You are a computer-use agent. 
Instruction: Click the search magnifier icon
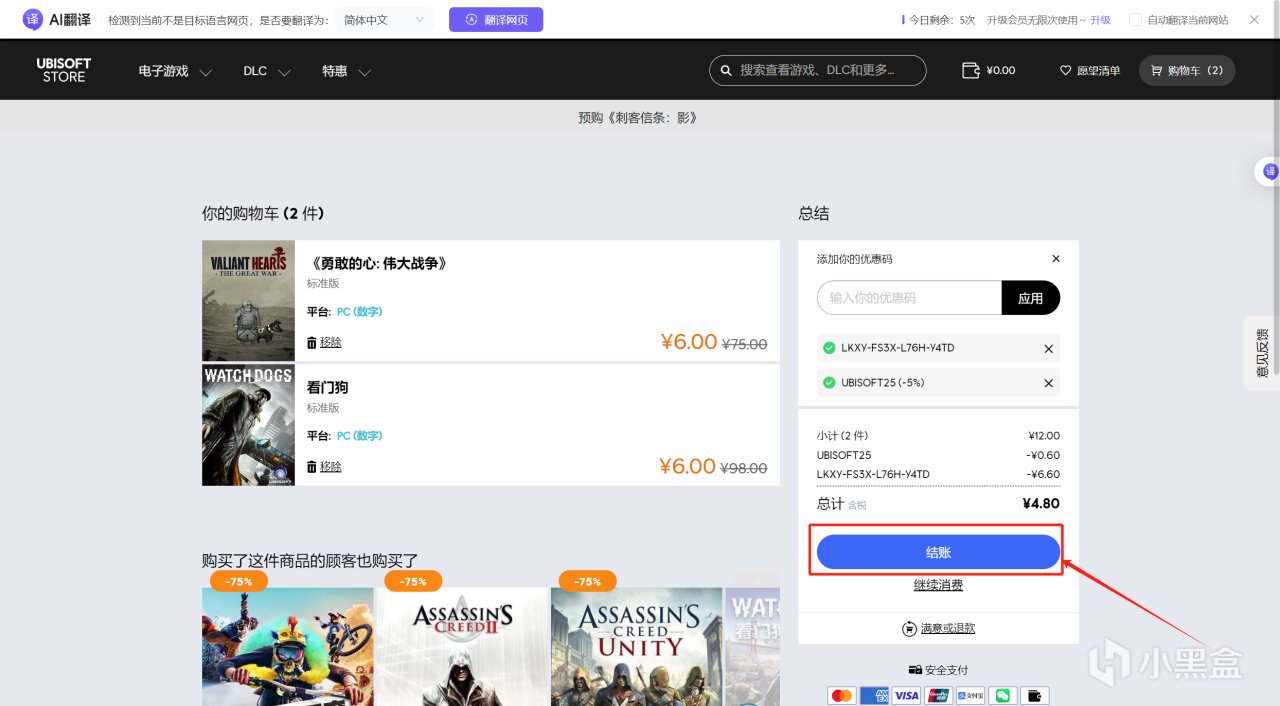pos(725,70)
